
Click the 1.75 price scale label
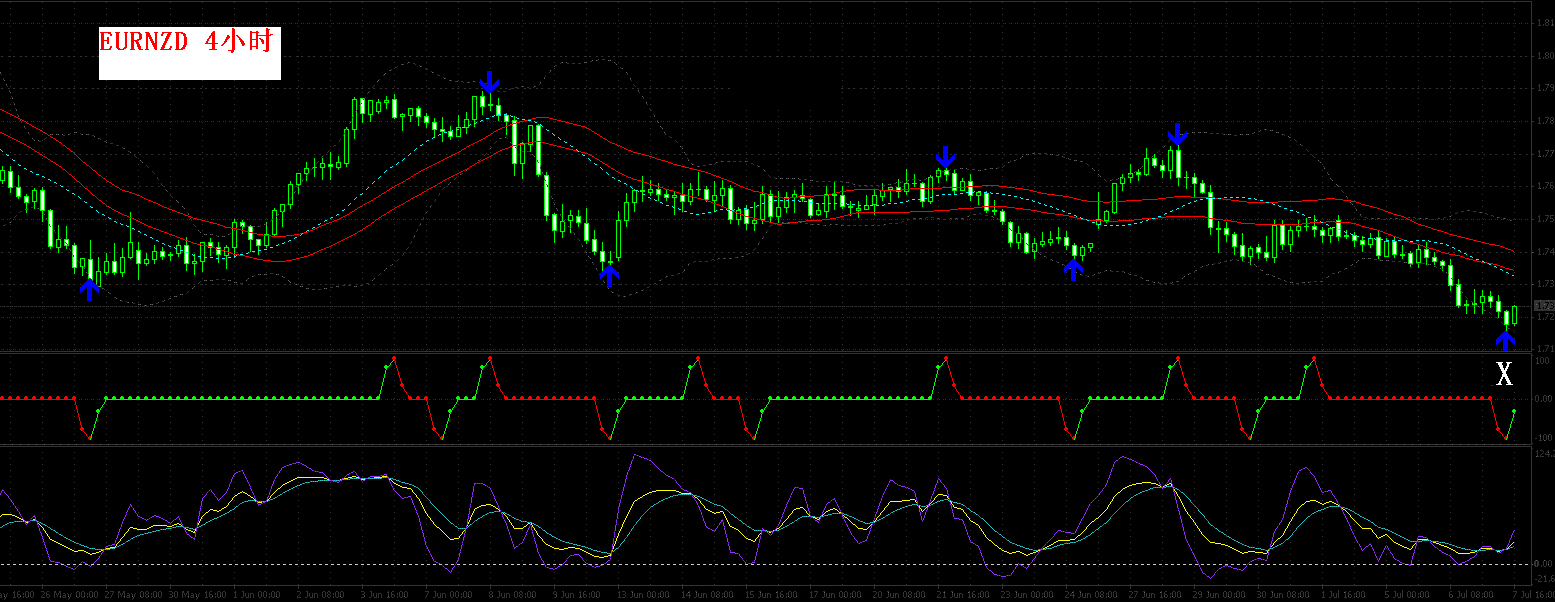pos(1545,219)
